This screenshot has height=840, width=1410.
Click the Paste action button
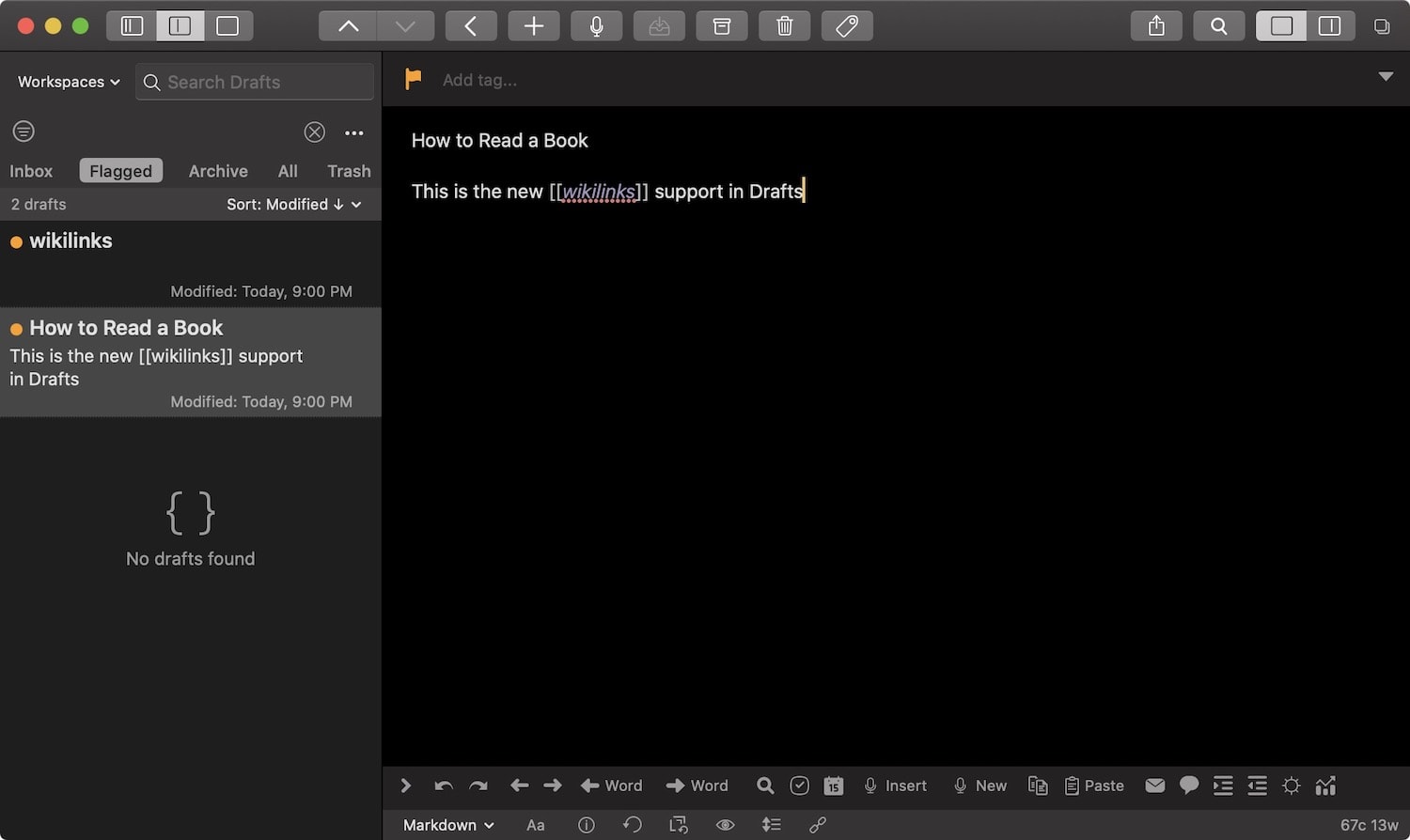[1094, 786]
